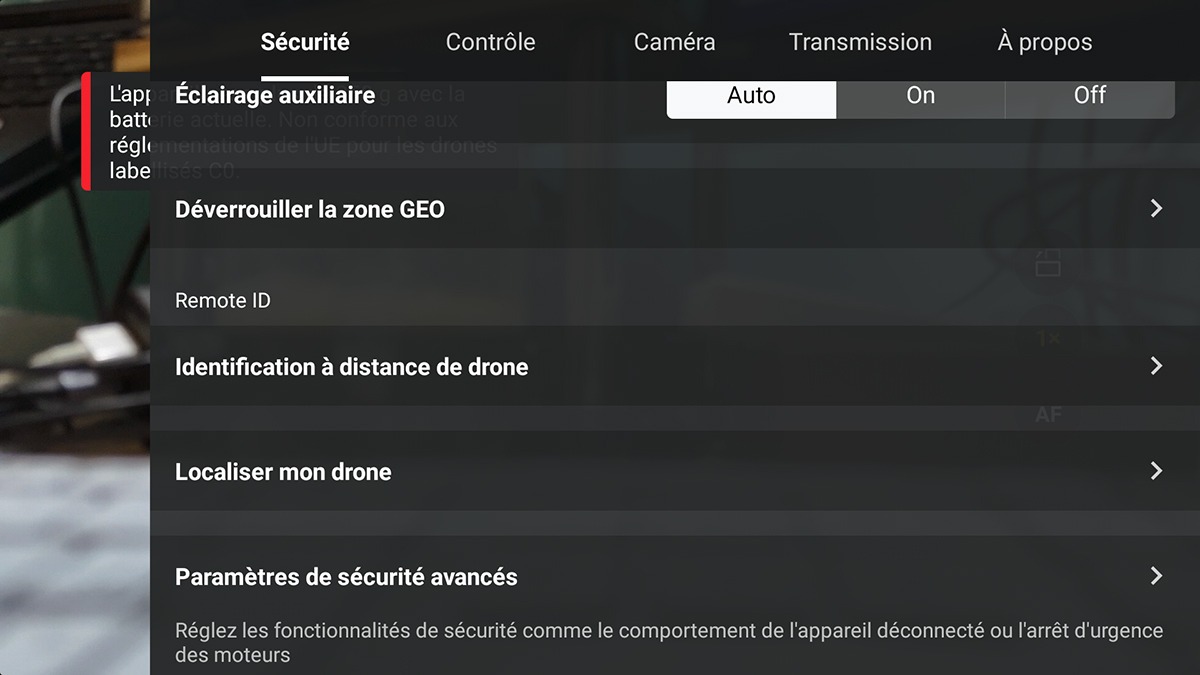
Task: Expand Identification à distance de drone chevron
Action: [1156, 366]
